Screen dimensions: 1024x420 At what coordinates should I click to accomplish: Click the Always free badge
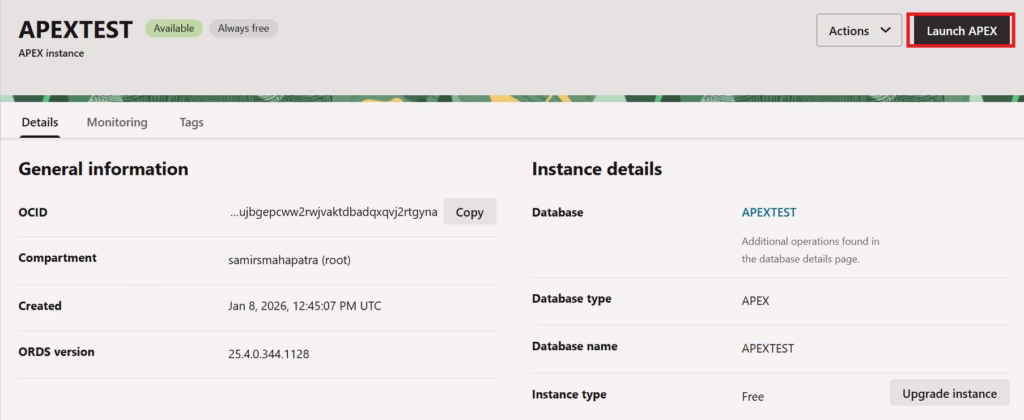tap(243, 29)
